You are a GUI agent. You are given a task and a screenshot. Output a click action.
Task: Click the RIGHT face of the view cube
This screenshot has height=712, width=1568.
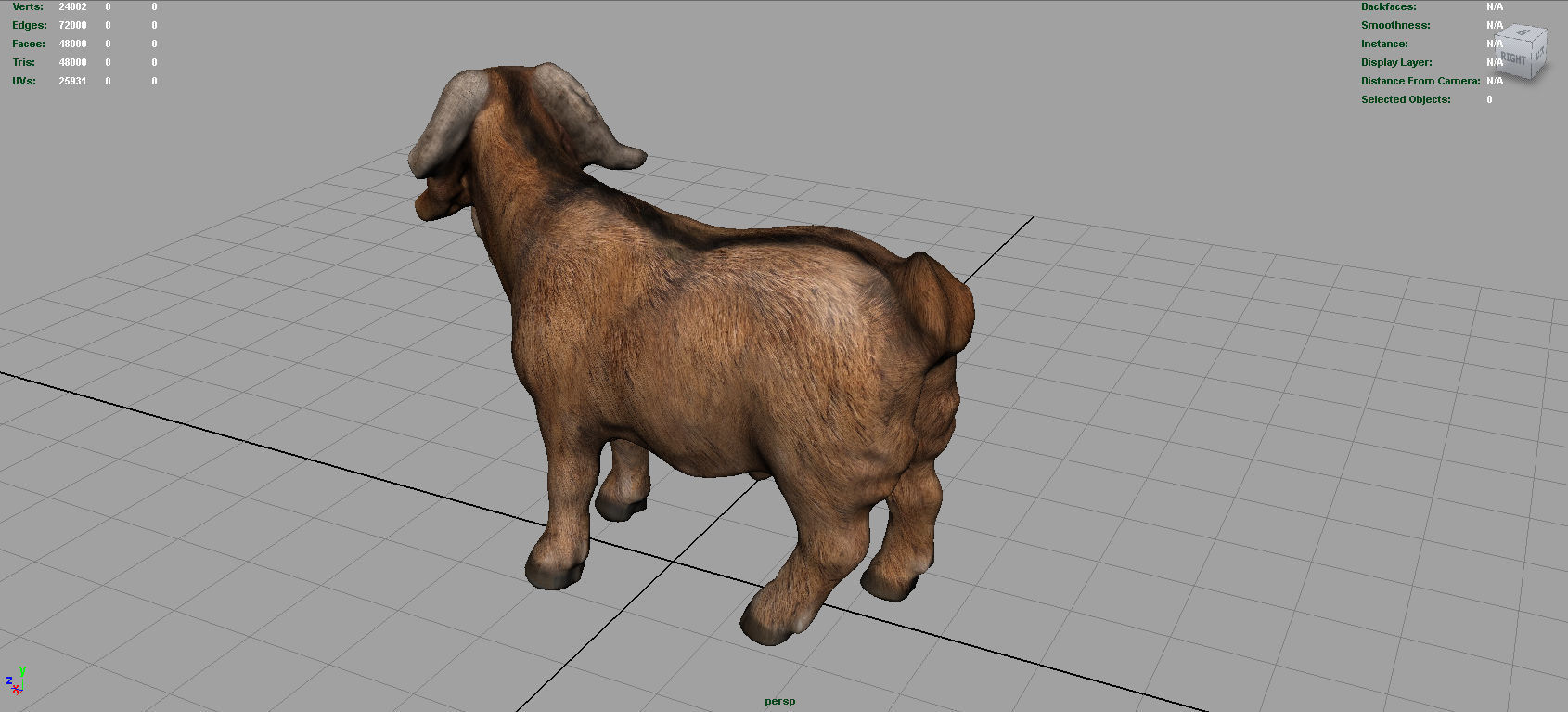tap(1512, 59)
